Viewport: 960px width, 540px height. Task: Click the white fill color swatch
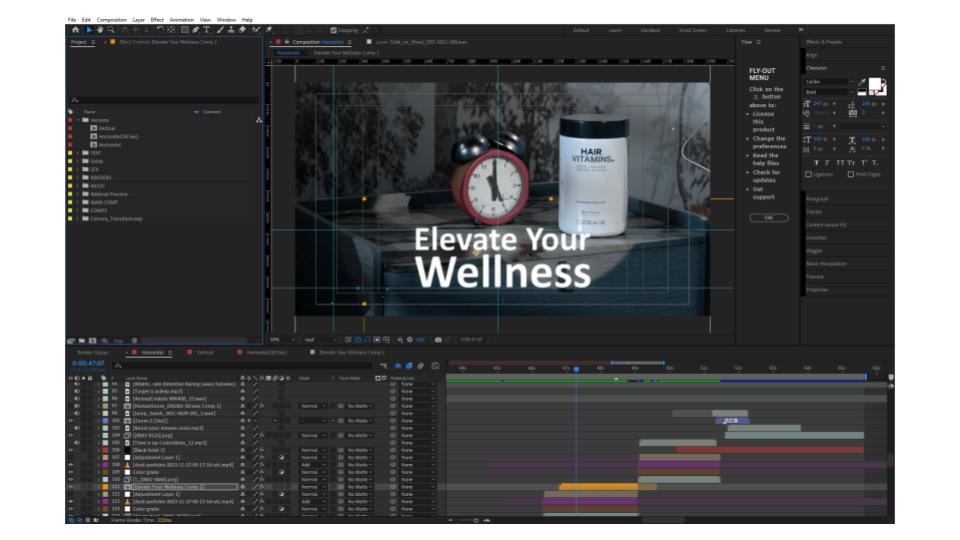pyautogui.click(x=874, y=84)
